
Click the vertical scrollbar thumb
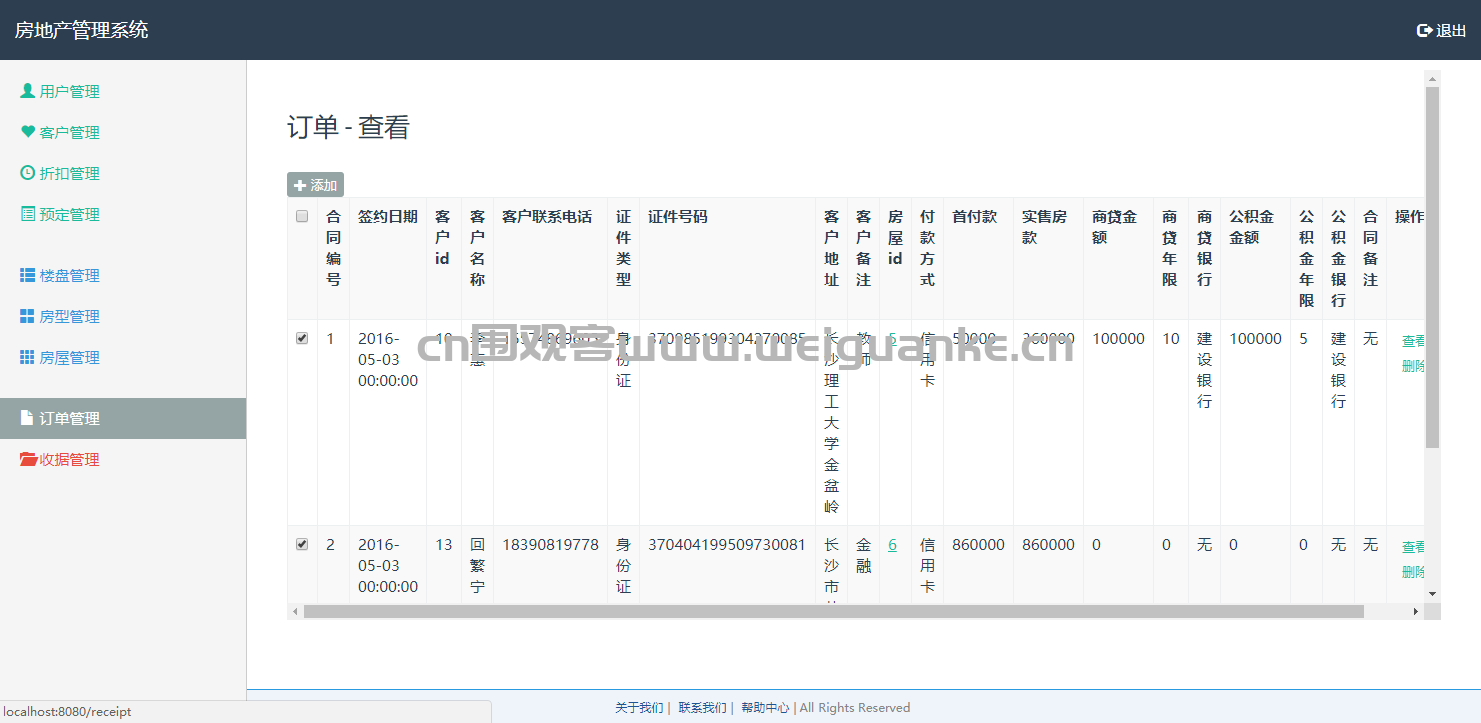click(x=1432, y=267)
